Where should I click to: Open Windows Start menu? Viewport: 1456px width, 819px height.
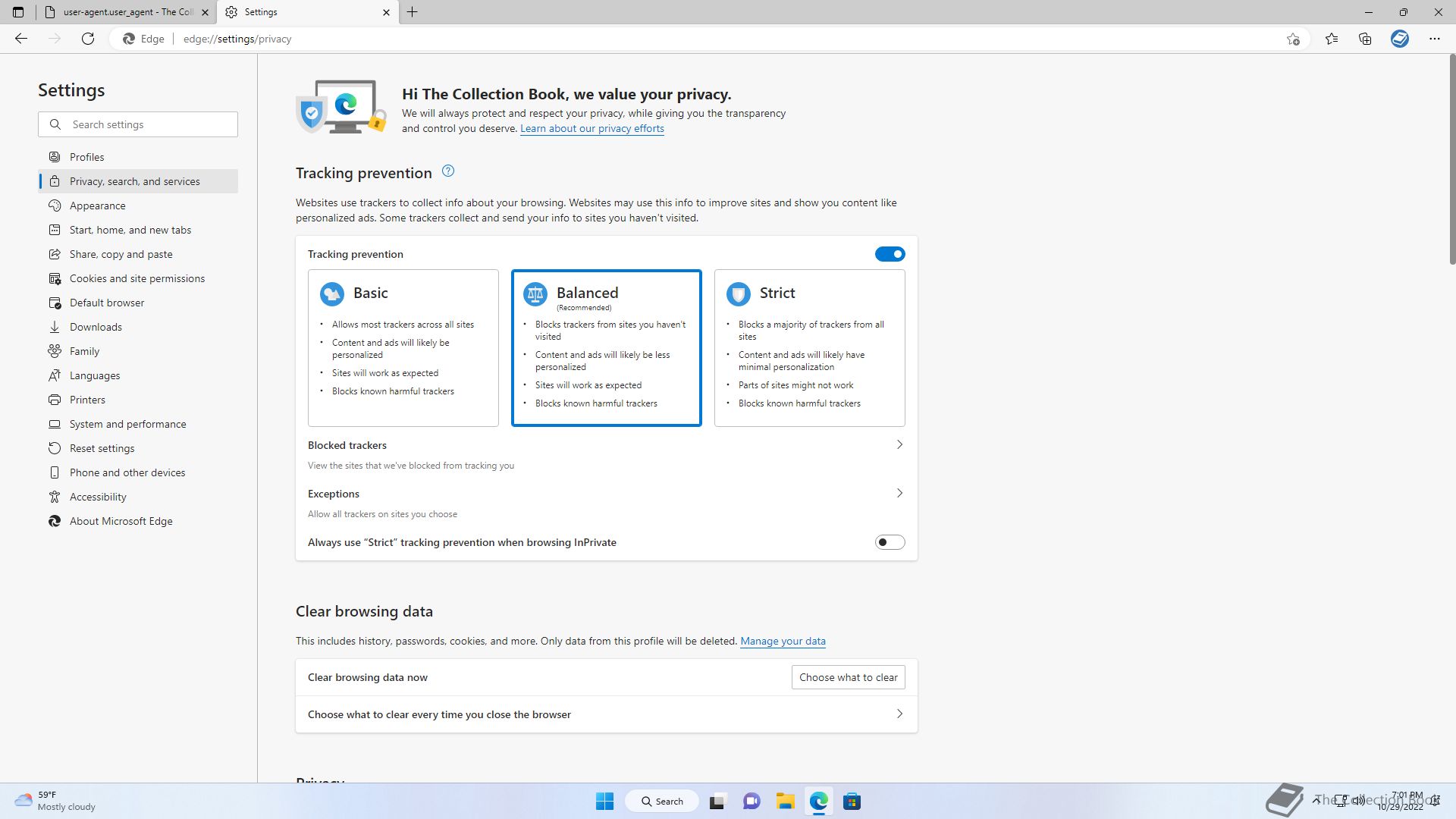tap(604, 801)
